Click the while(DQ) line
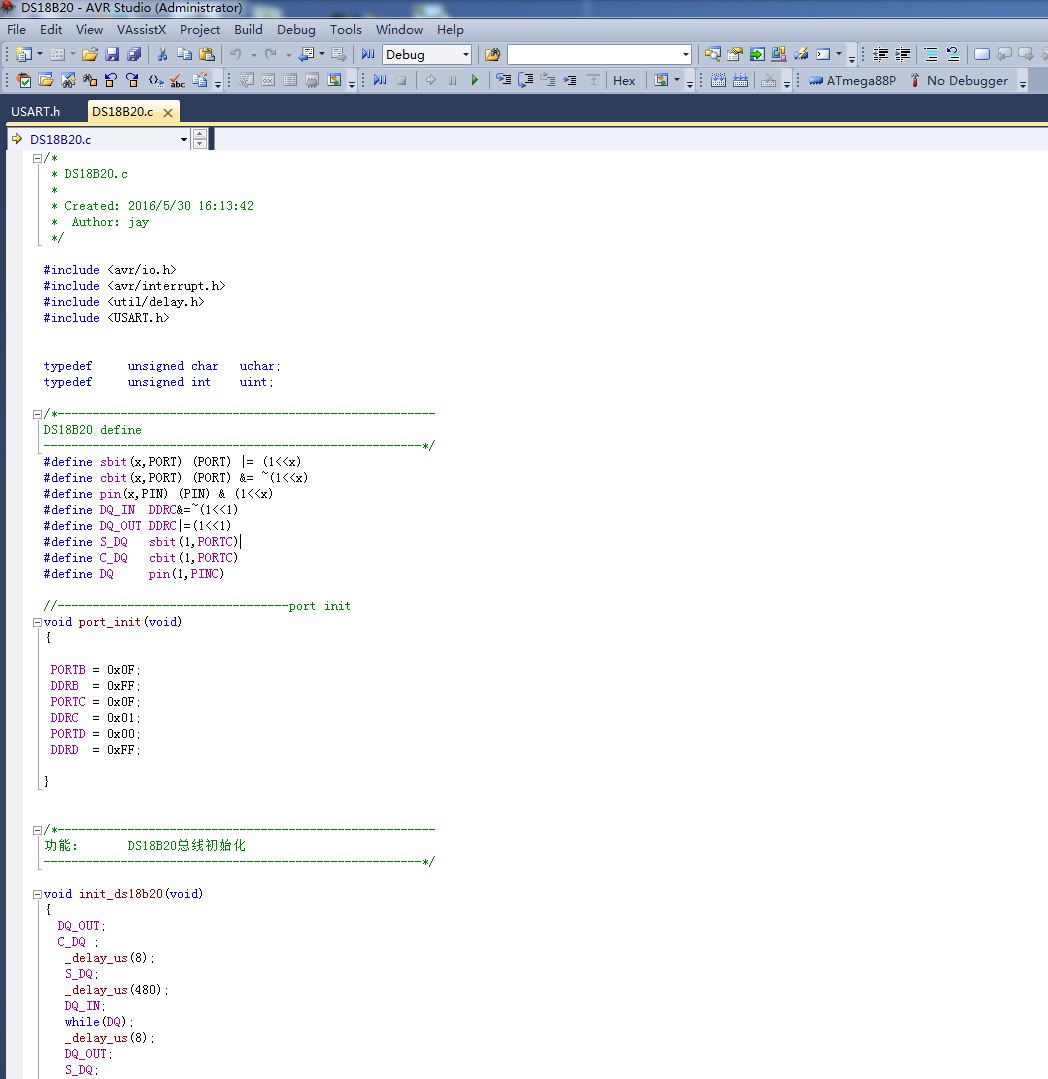The height and width of the screenshot is (1079, 1048). (x=99, y=1022)
